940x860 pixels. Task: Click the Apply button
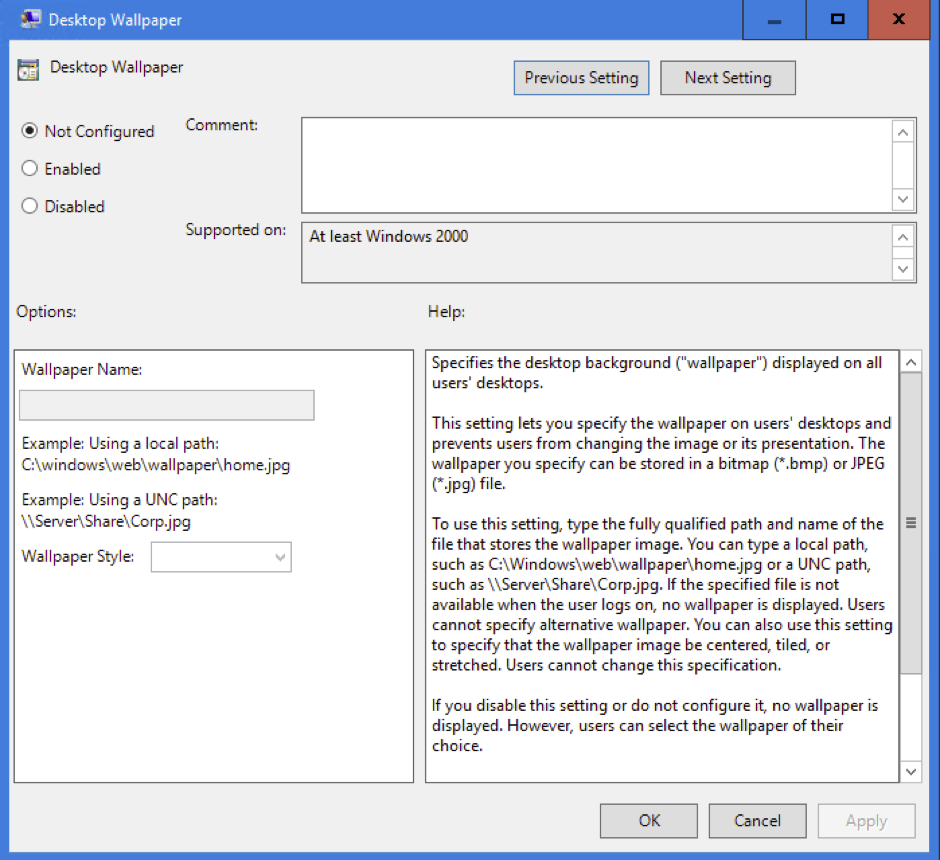coord(866,821)
